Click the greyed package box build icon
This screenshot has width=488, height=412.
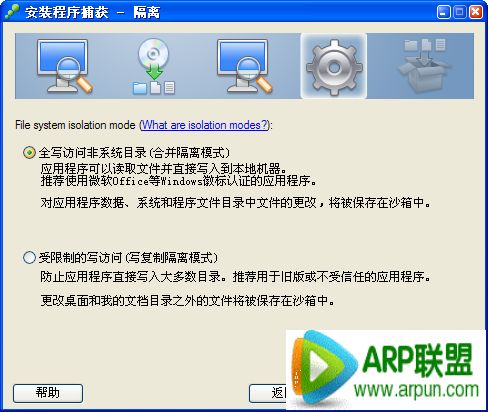pyautogui.click(x=423, y=66)
